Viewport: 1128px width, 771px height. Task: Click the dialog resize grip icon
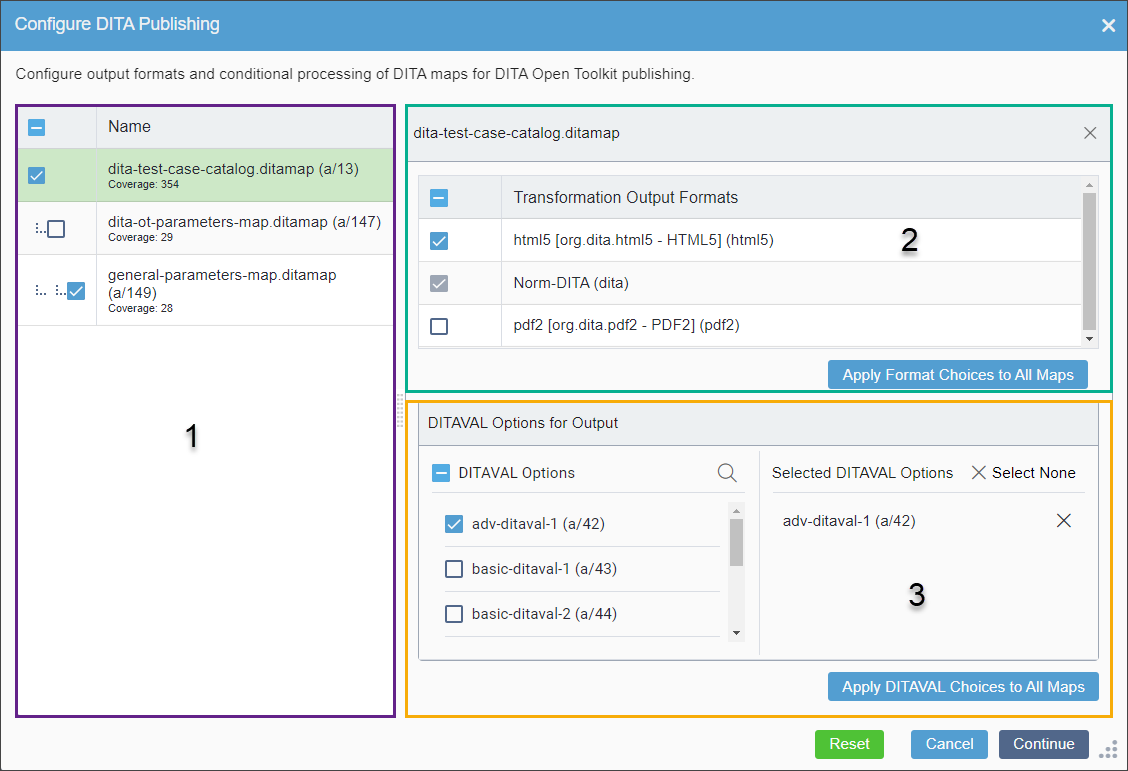point(1109,749)
